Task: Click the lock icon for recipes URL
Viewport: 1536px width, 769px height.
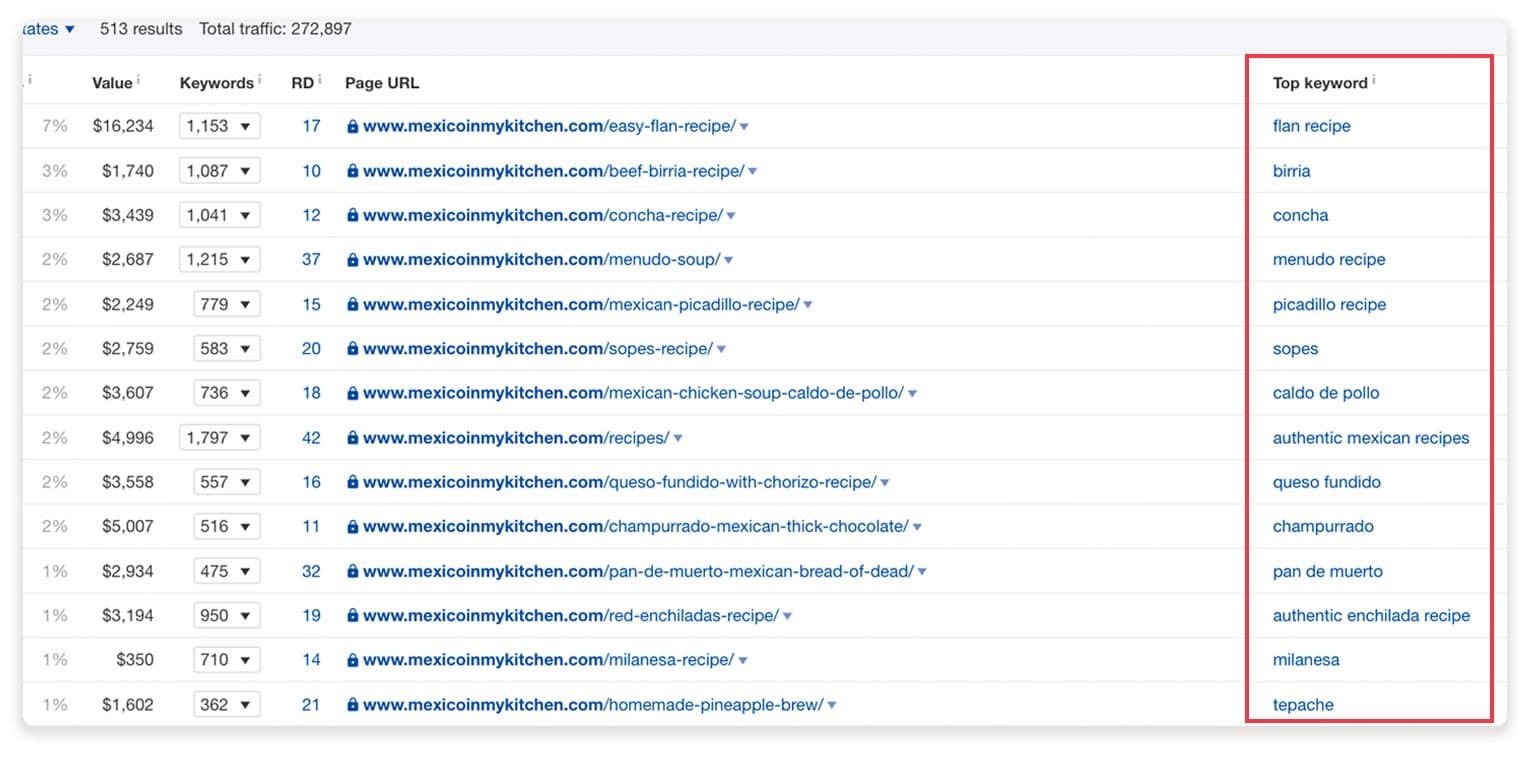Action: (352, 437)
